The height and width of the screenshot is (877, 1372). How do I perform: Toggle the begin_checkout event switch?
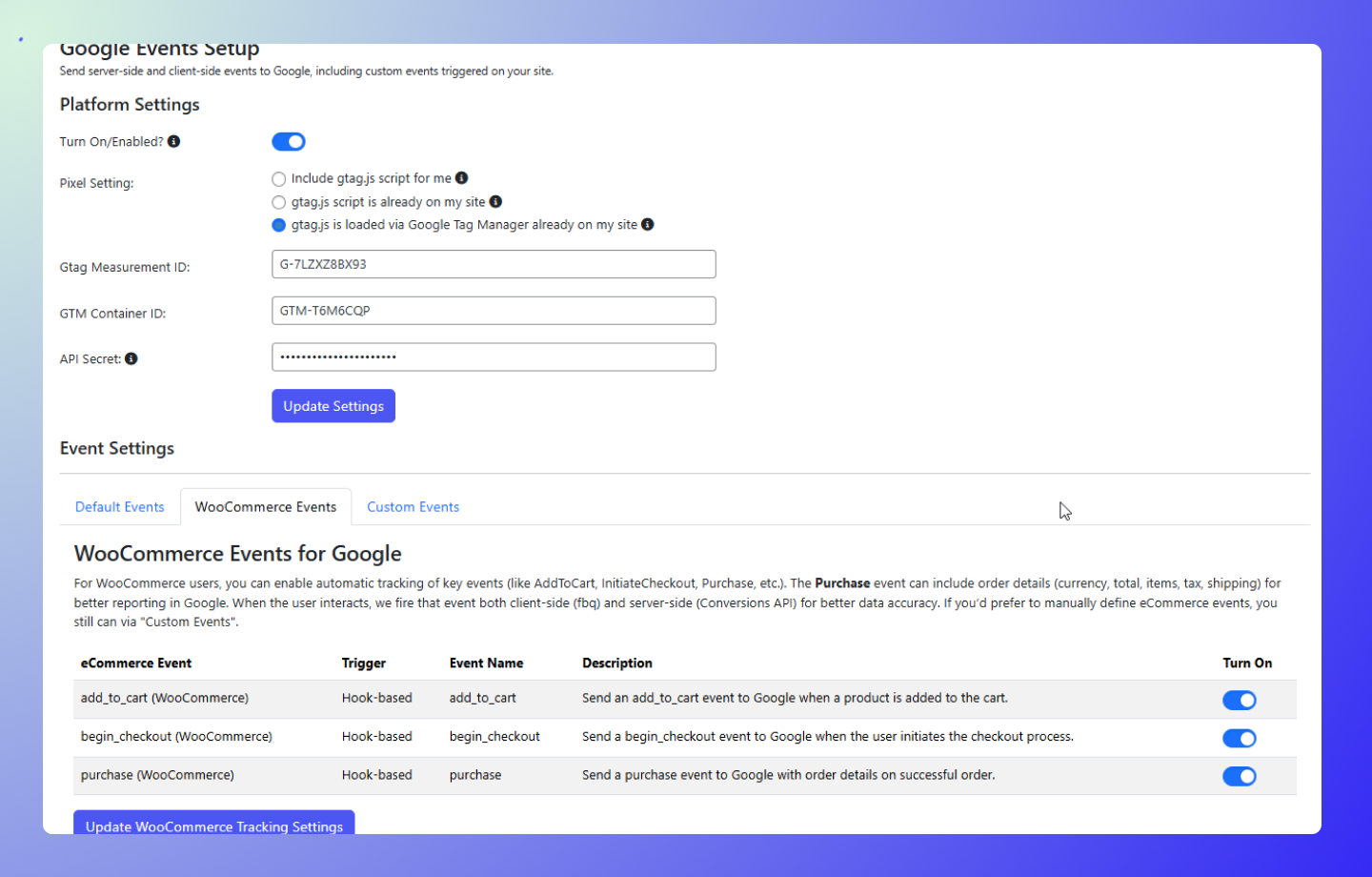(1240, 738)
